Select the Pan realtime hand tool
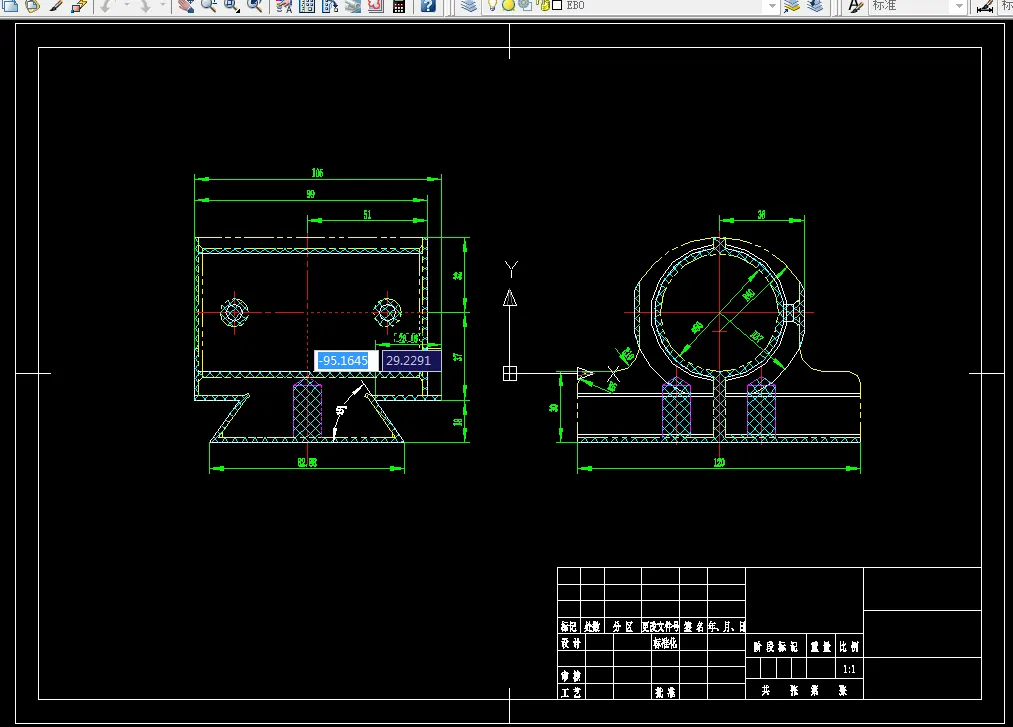 186,6
